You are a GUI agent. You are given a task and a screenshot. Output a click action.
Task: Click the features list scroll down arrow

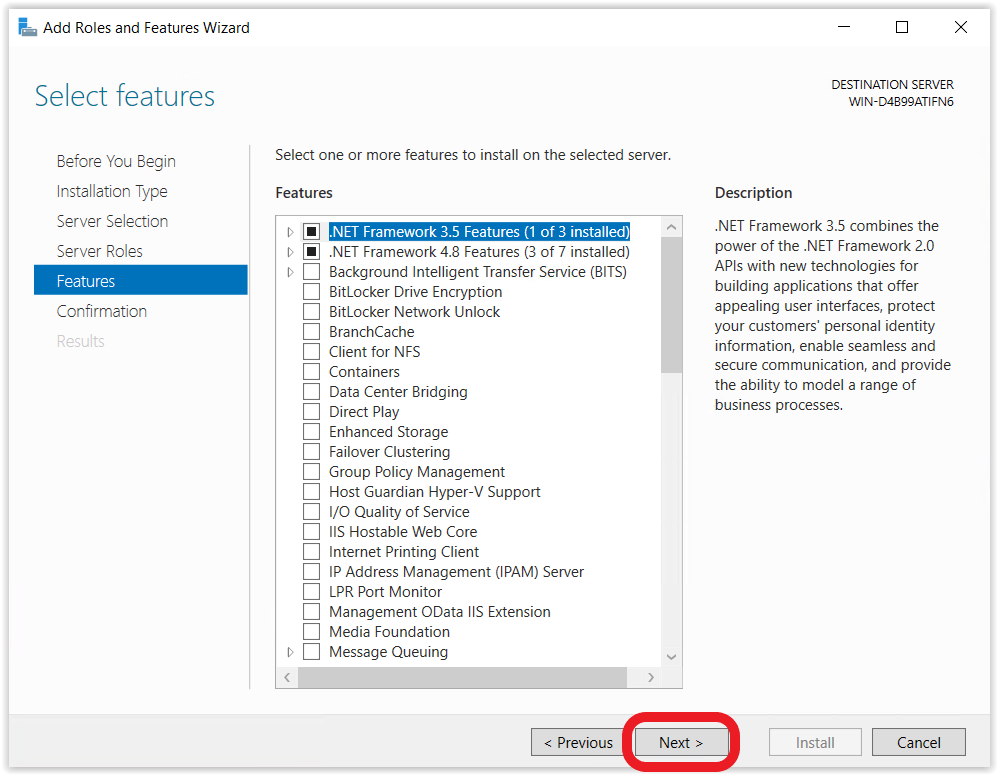(x=671, y=657)
